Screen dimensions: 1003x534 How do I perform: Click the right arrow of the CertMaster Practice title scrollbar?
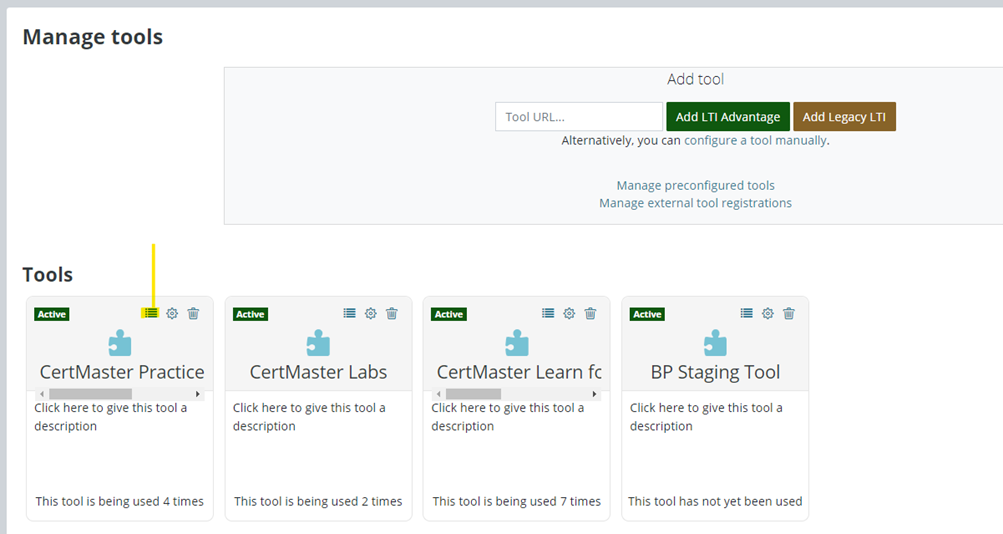pos(198,394)
